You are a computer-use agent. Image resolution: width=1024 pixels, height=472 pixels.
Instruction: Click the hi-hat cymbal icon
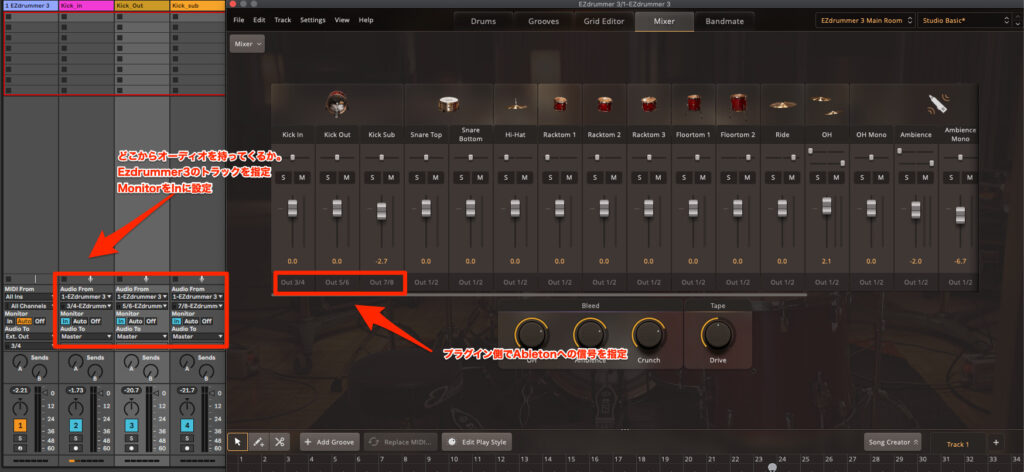516,104
